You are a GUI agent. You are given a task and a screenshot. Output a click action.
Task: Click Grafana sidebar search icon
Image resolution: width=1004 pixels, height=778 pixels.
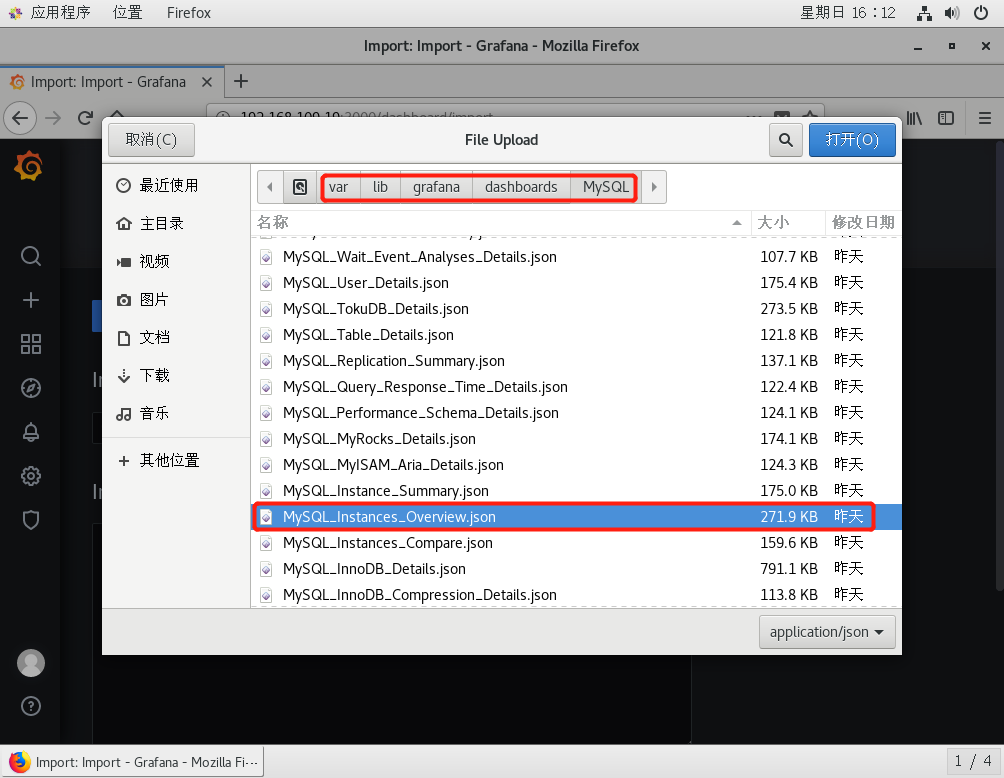tap(31, 256)
